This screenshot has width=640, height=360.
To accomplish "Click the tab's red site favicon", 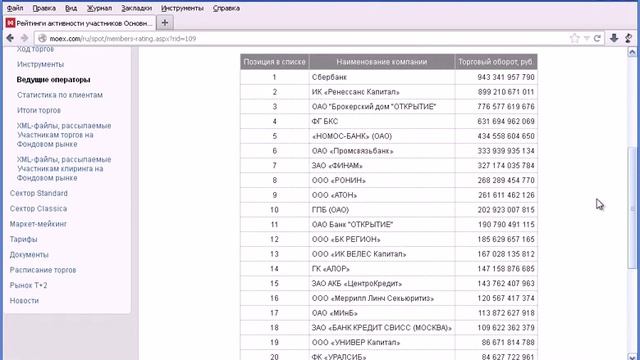I will (x=10, y=23).
